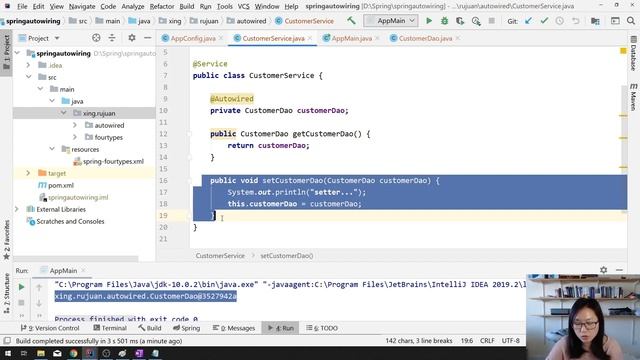The width and height of the screenshot is (640, 360).
Task: Click locate file target icon in Project panel
Action: tap(96, 38)
